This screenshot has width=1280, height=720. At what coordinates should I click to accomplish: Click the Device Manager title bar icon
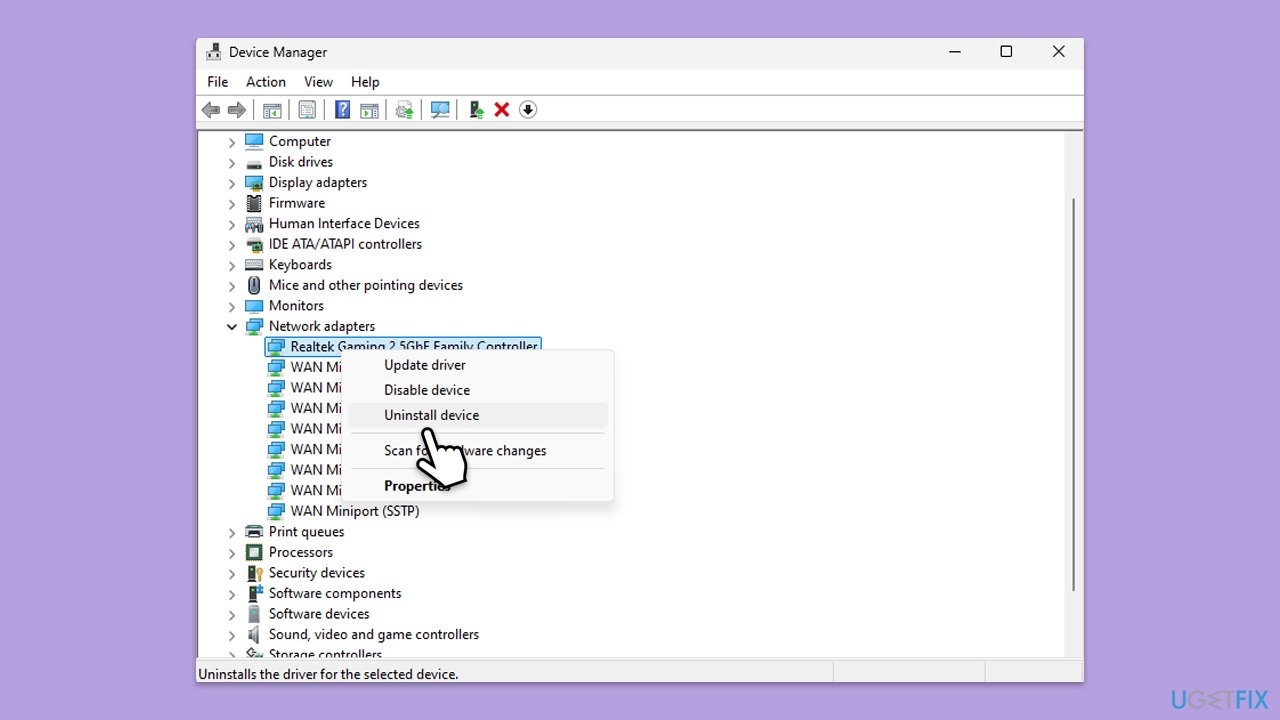pyautogui.click(x=213, y=52)
